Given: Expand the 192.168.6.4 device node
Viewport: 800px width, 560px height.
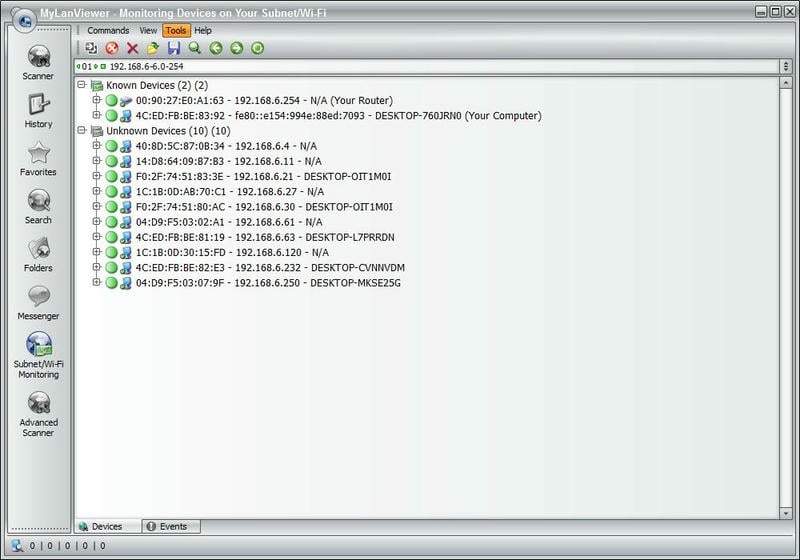Looking at the screenshot, I should pos(97,146).
